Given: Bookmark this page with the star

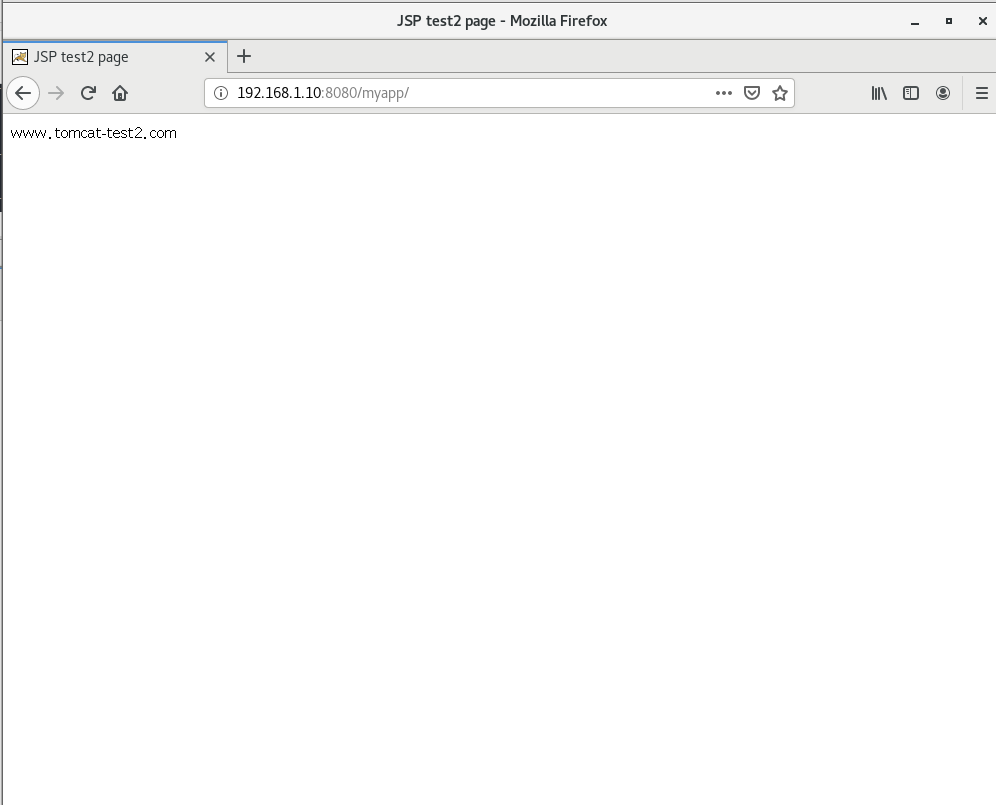Looking at the screenshot, I should [x=779, y=93].
